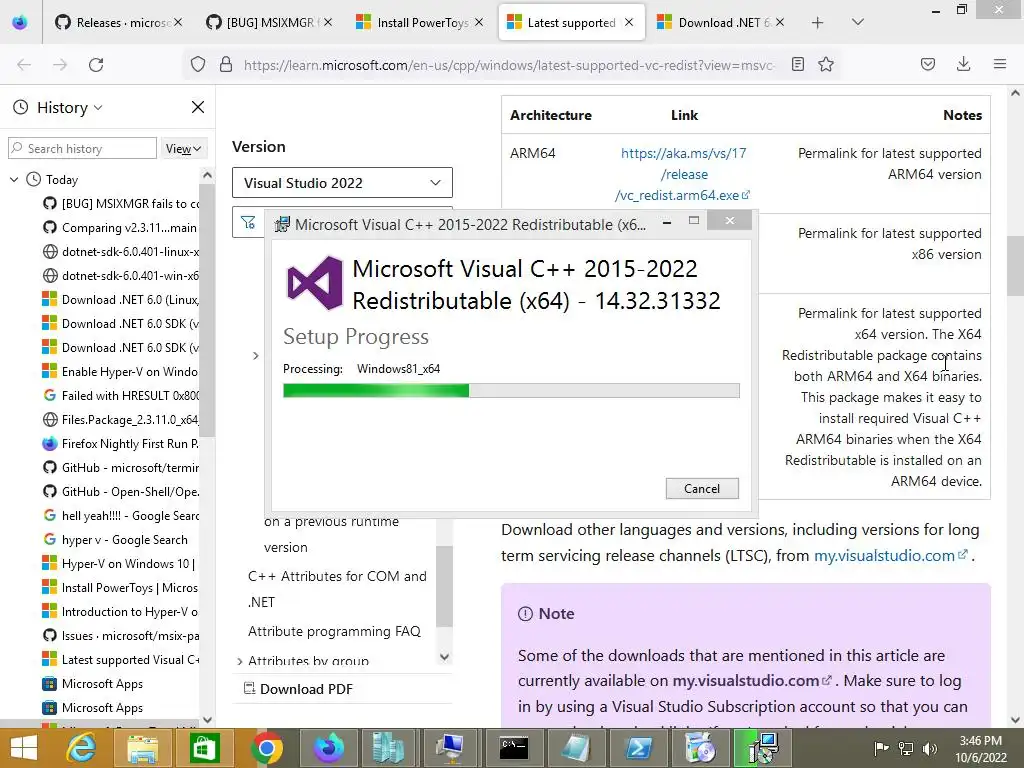Screen dimensions: 1024x768
Task: Click the browser Back arrow
Action: (x=24, y=65)
